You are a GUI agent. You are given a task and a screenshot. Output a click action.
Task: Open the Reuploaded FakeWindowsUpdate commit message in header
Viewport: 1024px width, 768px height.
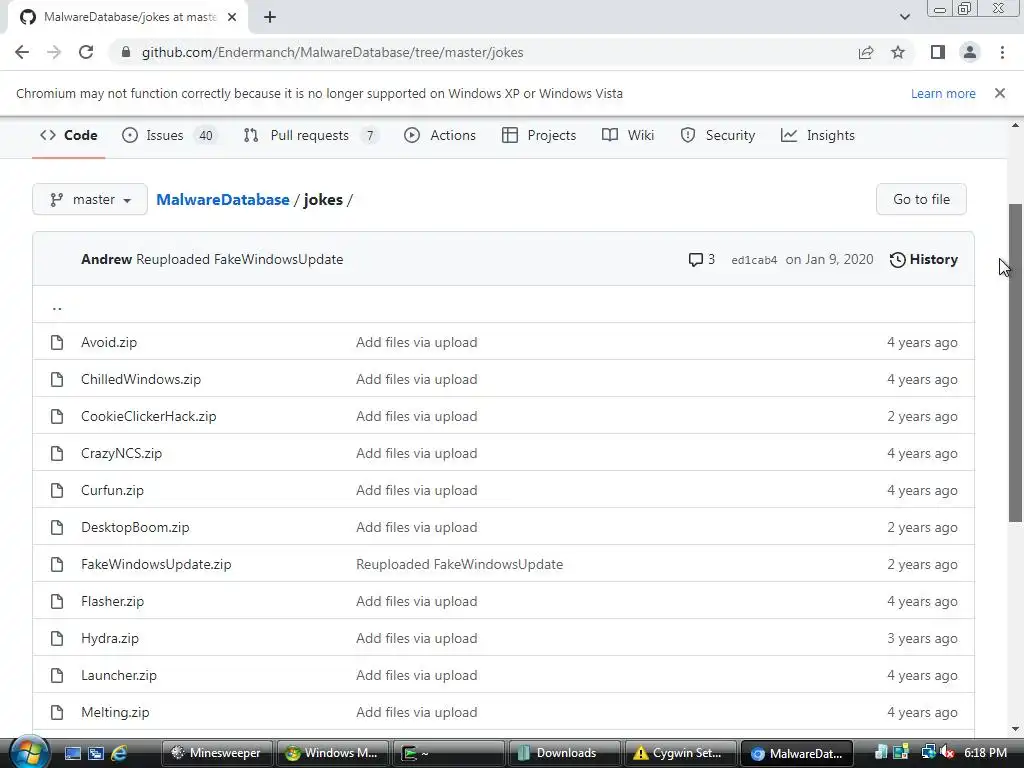pyautogui.click(x=240, y=259)
